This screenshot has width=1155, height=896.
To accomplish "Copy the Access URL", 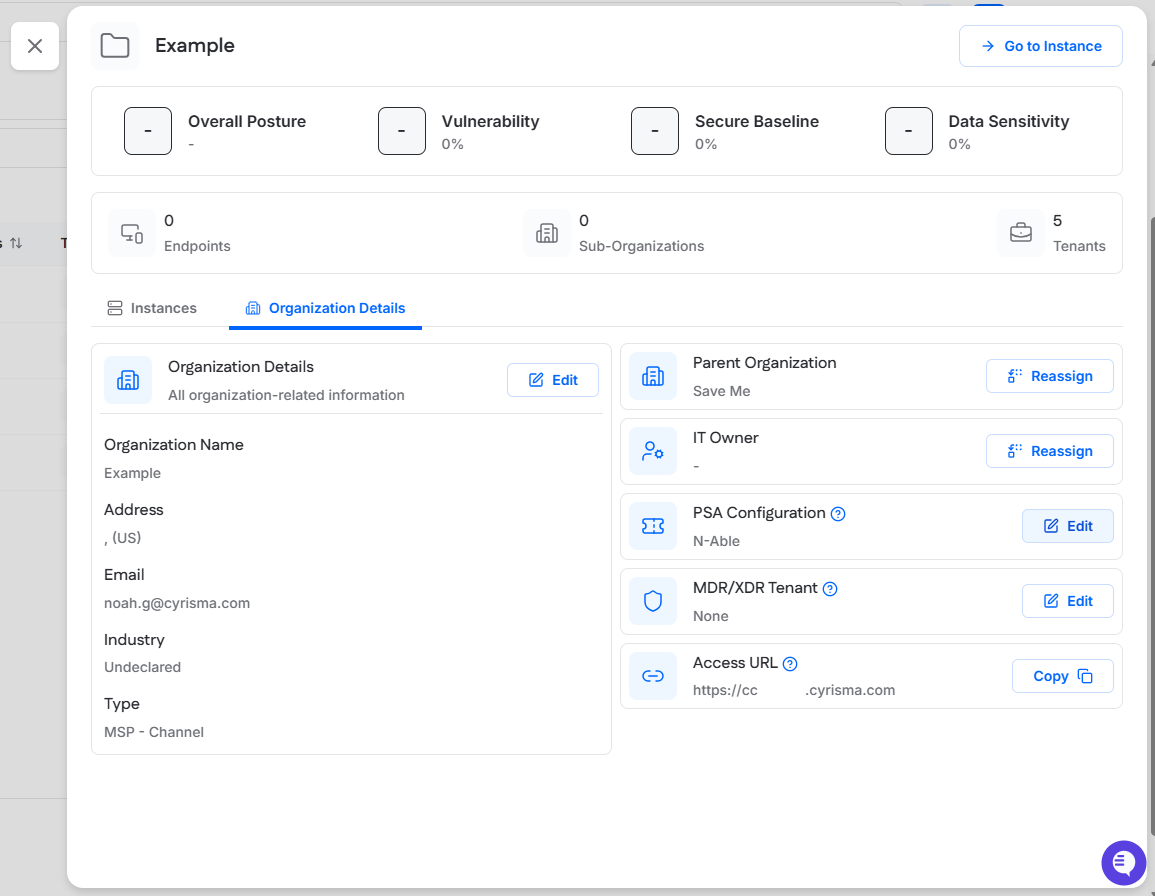I will (x=1062, y=676).
